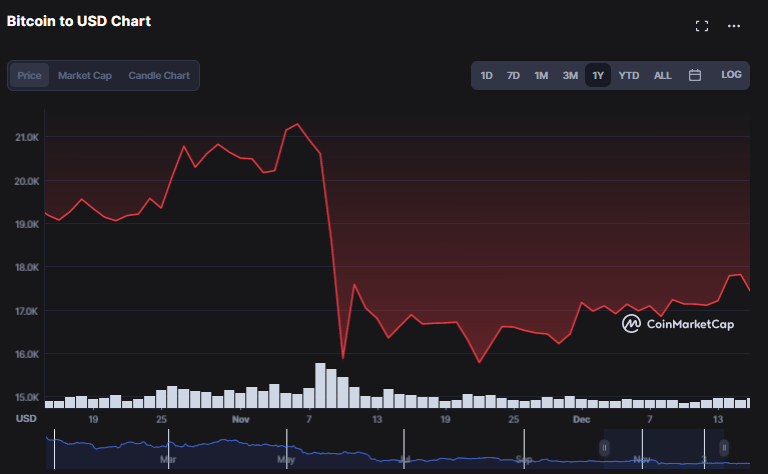Screen dimensions: 768x474
Task: Select the 1Y time range
Action: (x=598, y=75)
